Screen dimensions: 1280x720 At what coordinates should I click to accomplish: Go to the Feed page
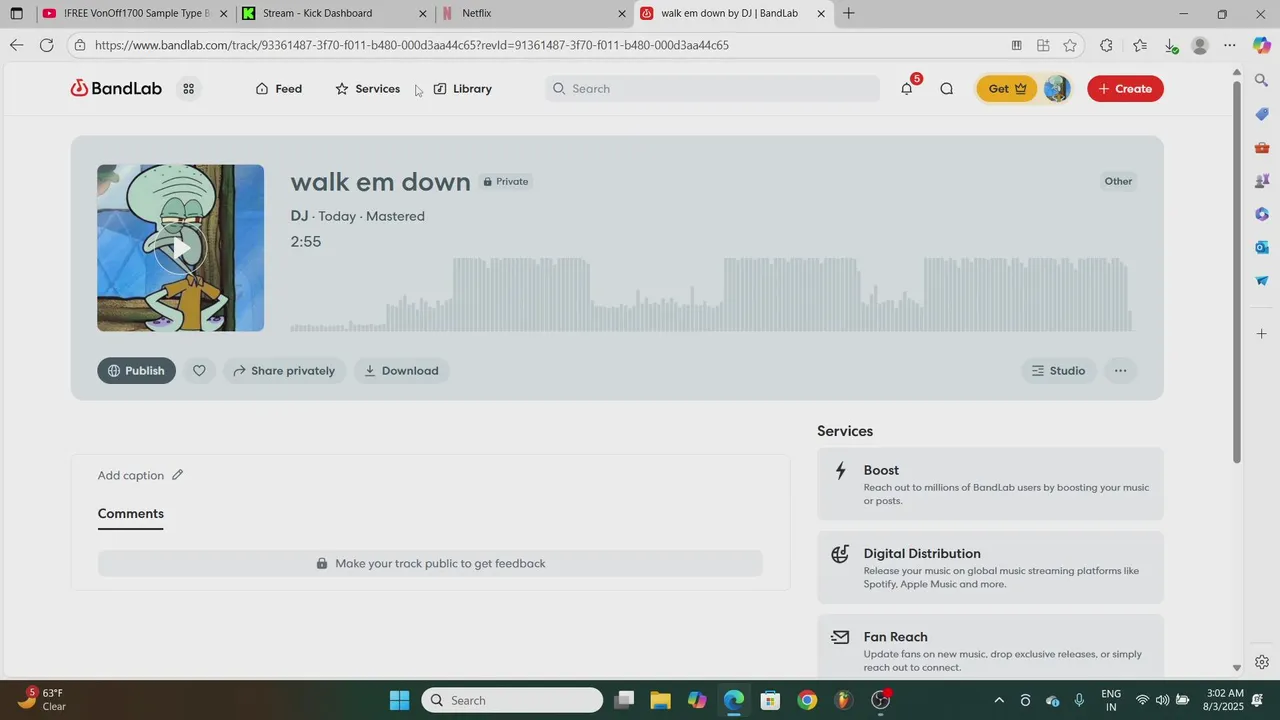tap(278, 88)
